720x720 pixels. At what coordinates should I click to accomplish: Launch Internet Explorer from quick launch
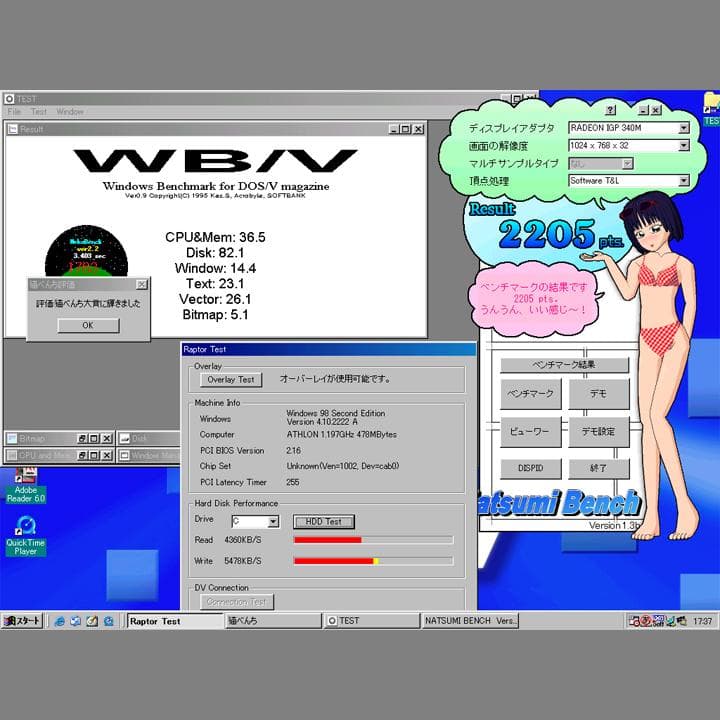59,621
